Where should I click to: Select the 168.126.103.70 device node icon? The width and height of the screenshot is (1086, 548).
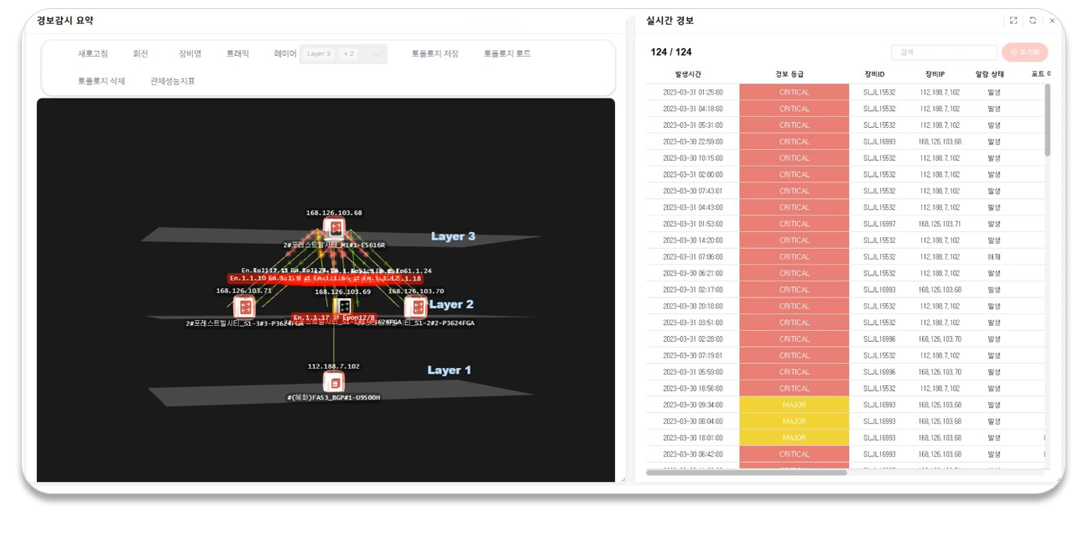(415, 306)
